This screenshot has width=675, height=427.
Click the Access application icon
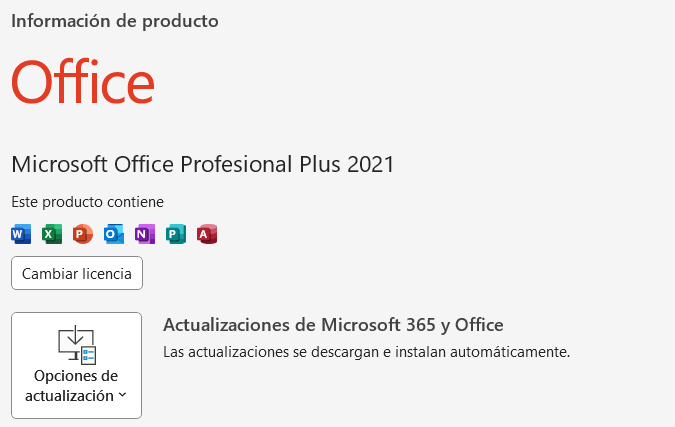207,234
